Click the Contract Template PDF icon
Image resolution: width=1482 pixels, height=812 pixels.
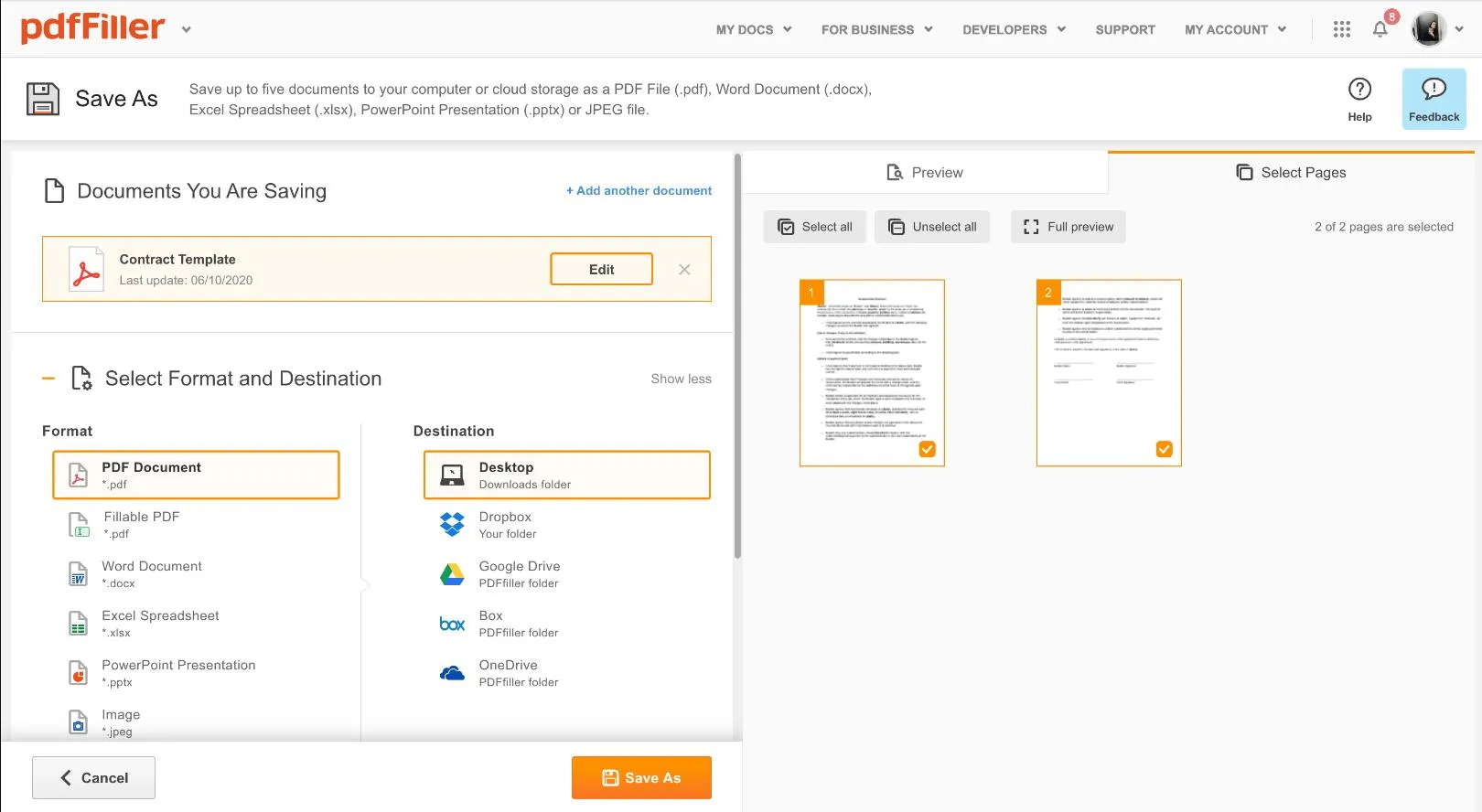pos(87,269)
